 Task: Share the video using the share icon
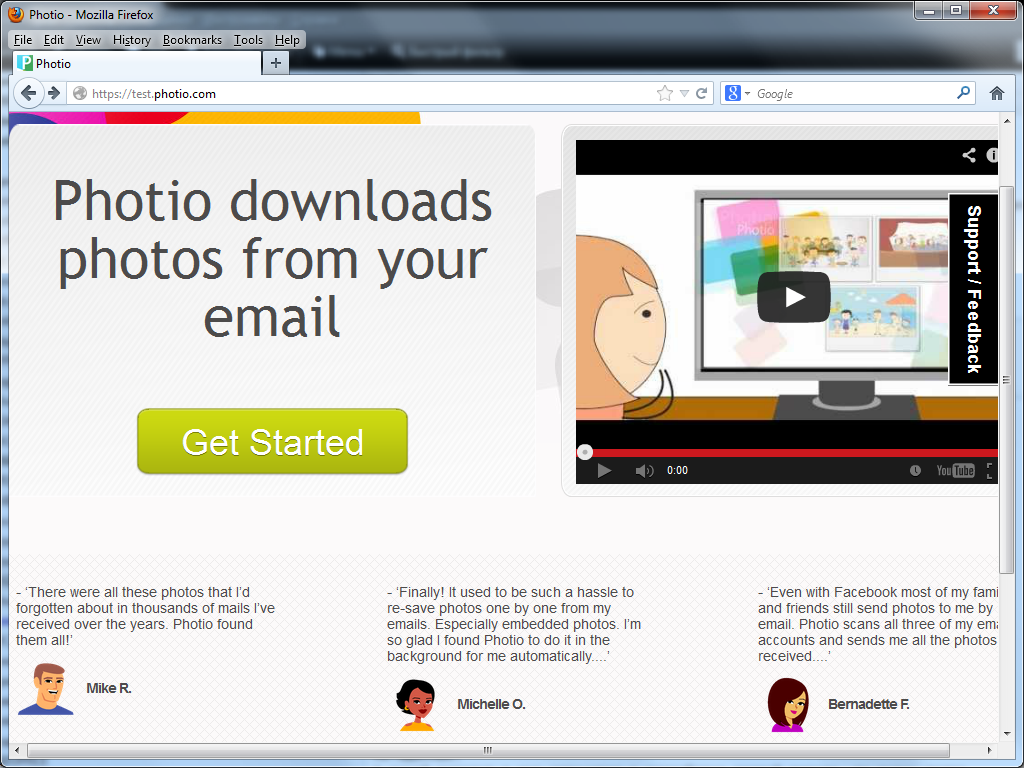pyautogui.click(x=969, y=155)
